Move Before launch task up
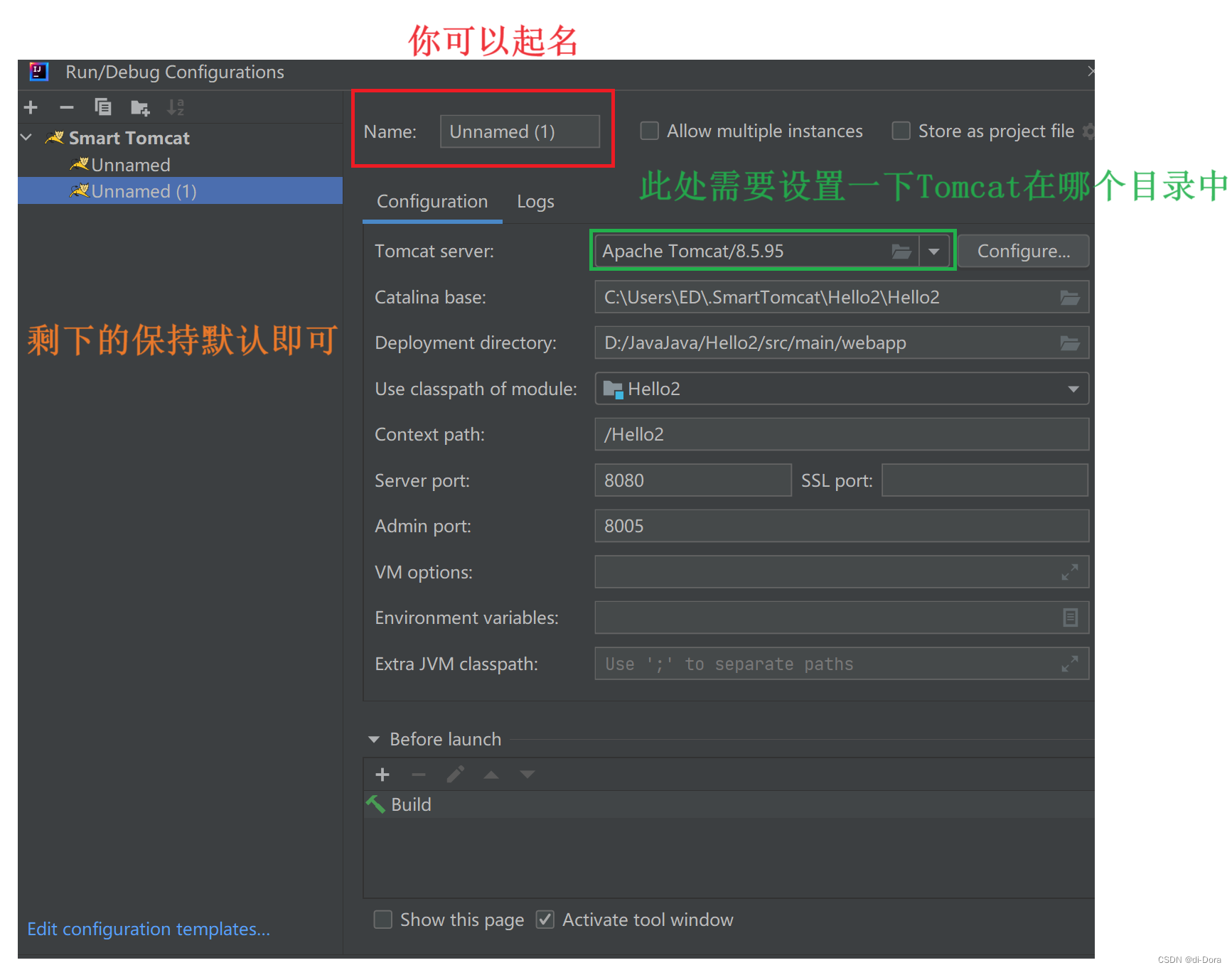This screenshot has height=970, width=1232. pos(491,775)
